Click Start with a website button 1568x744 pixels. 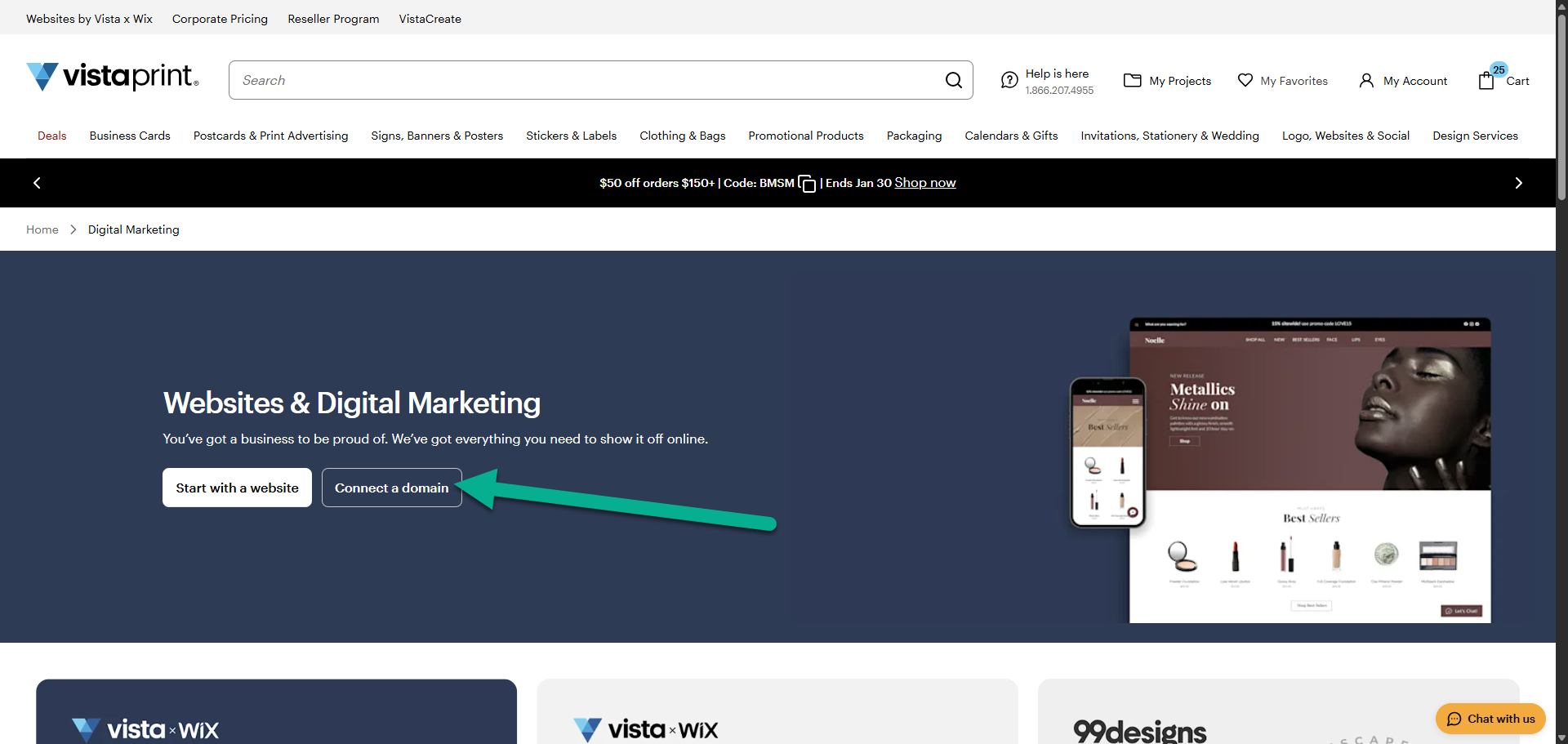(x=237, y=488)
